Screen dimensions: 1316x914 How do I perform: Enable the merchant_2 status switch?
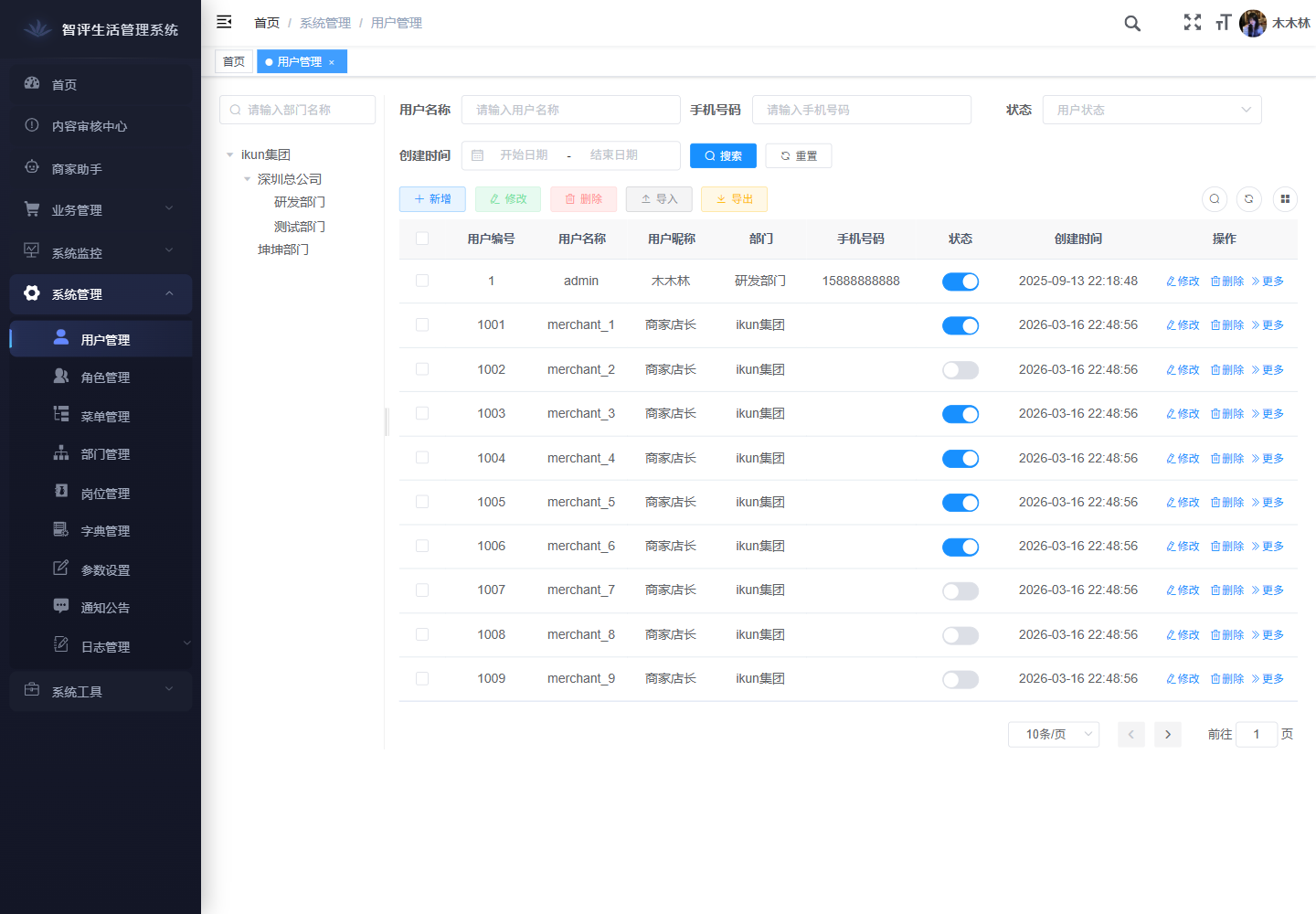pos(960,370)
